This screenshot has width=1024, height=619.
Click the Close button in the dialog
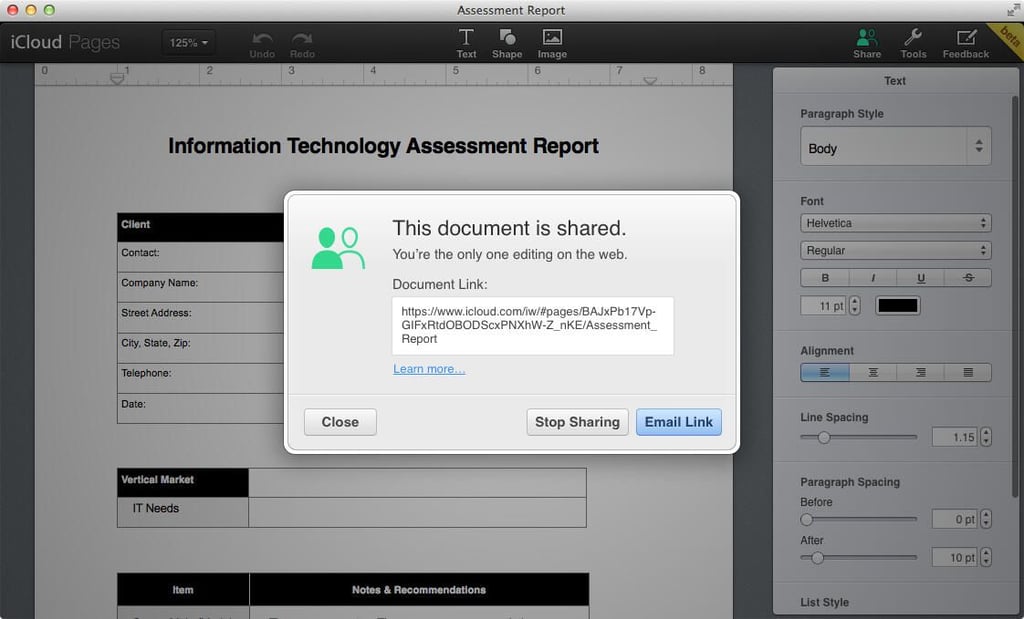340,422
